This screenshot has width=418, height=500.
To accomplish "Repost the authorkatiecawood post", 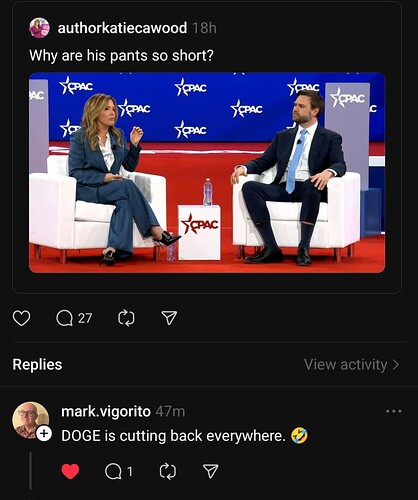I will point(127,318).
